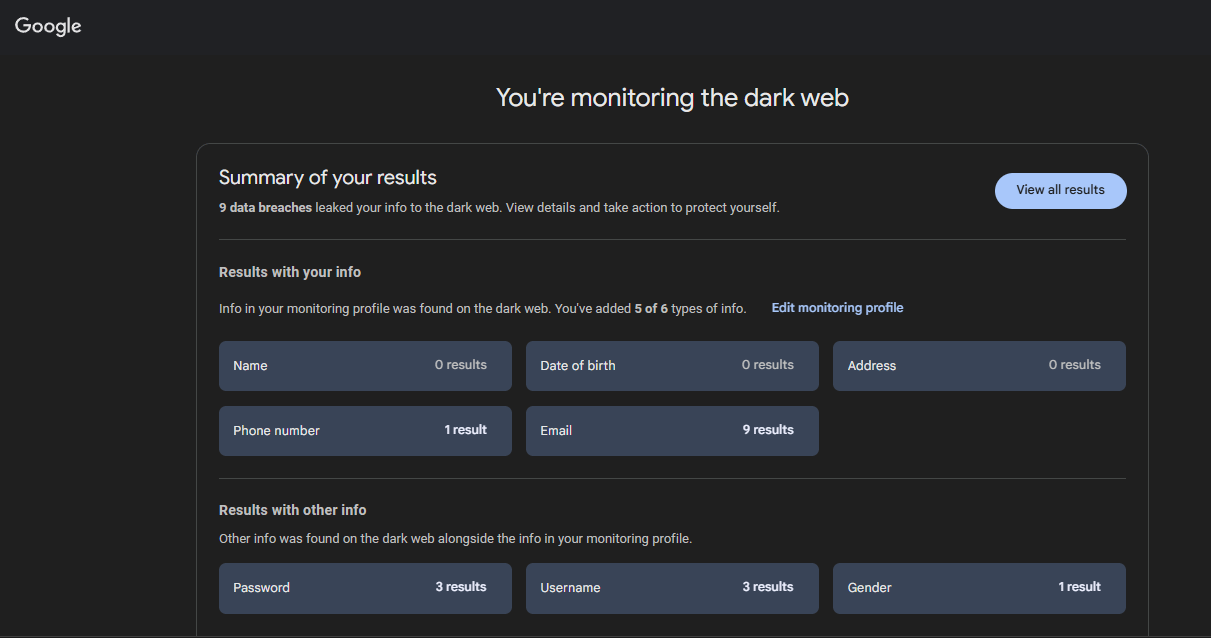
Task: Open the Username results card
Action: (x=672, y=588)
